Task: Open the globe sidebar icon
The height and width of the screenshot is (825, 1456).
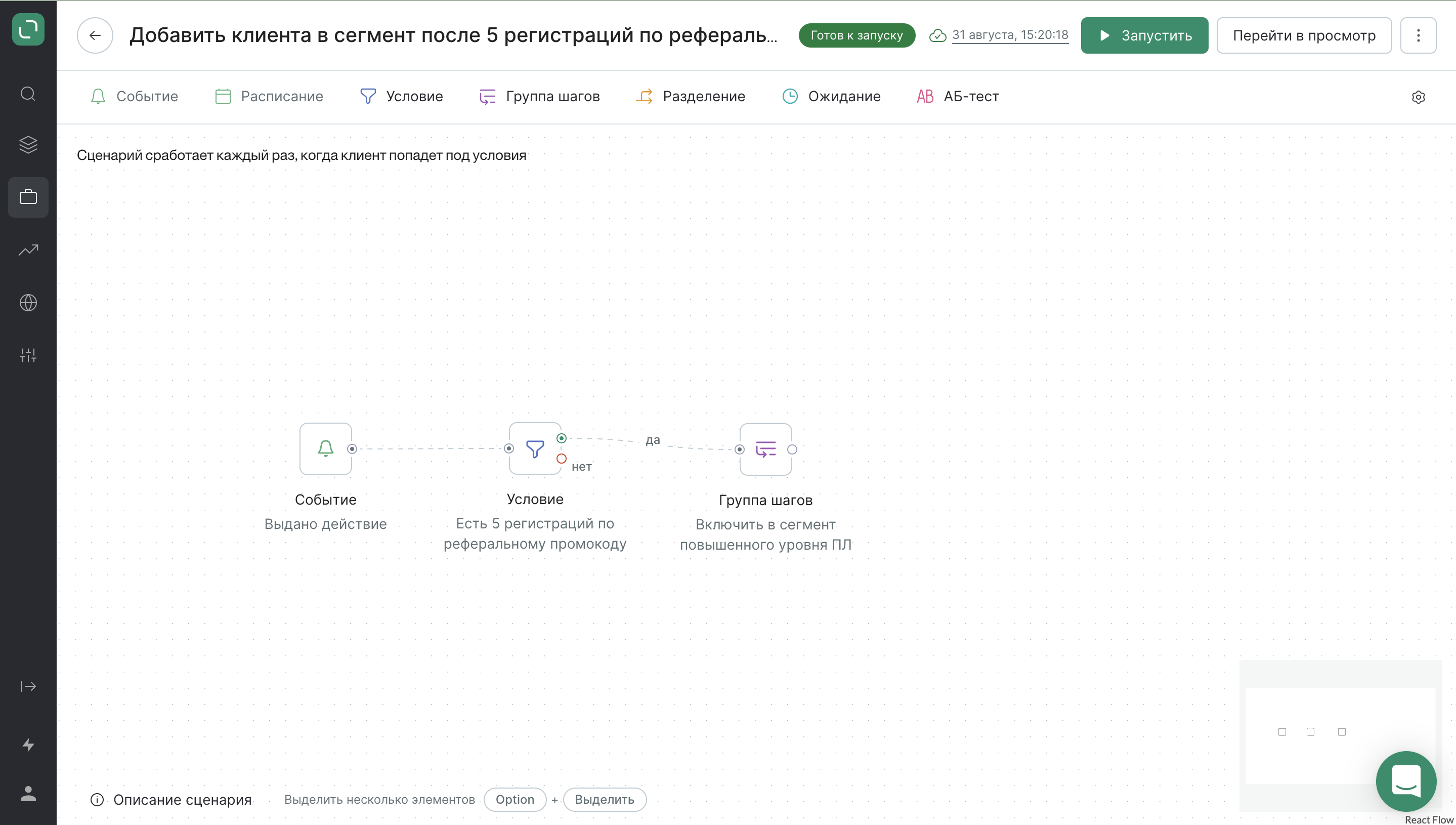Action: click(28, 303)
